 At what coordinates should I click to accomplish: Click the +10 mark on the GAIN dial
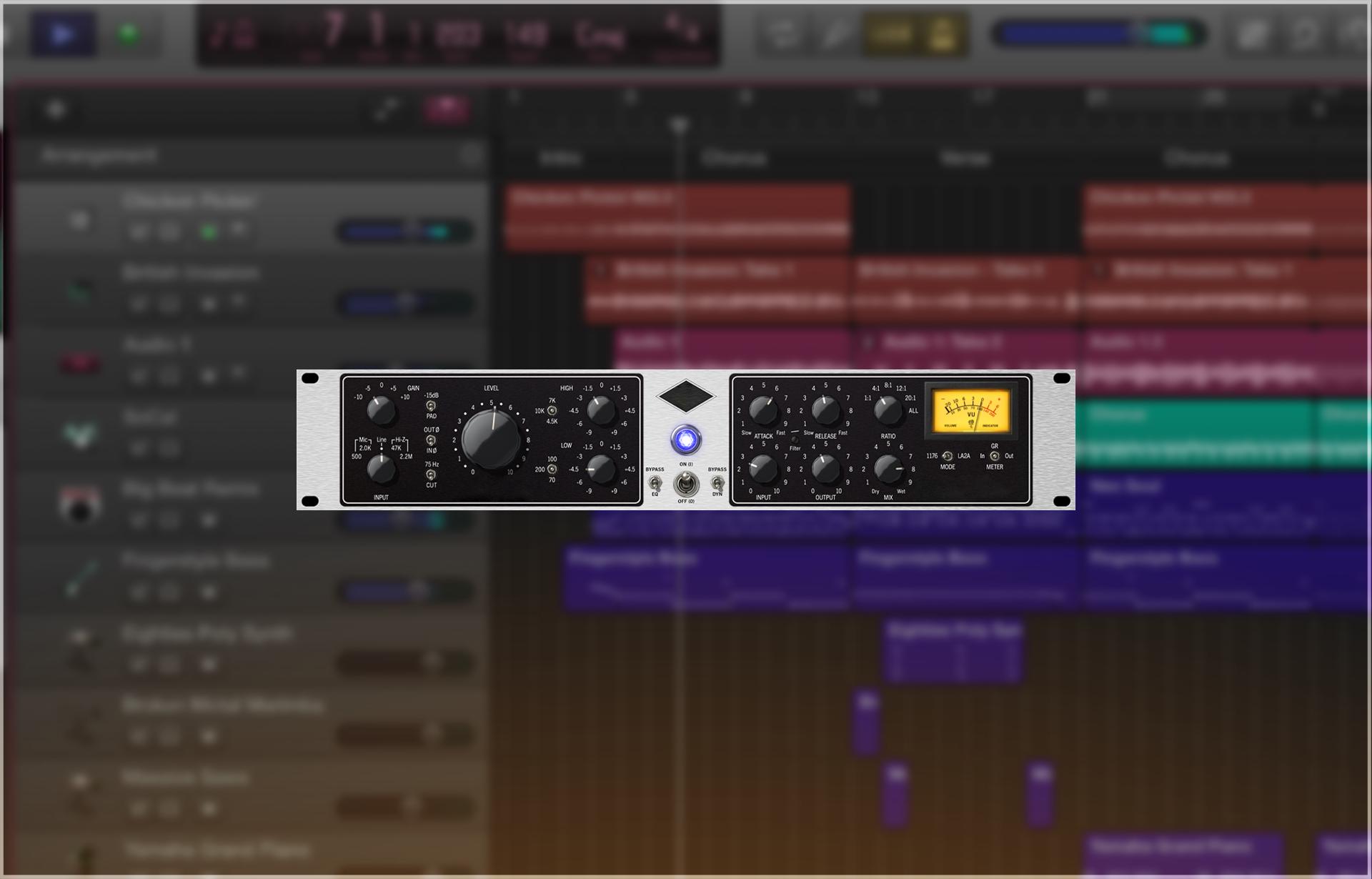coord(404,397)
